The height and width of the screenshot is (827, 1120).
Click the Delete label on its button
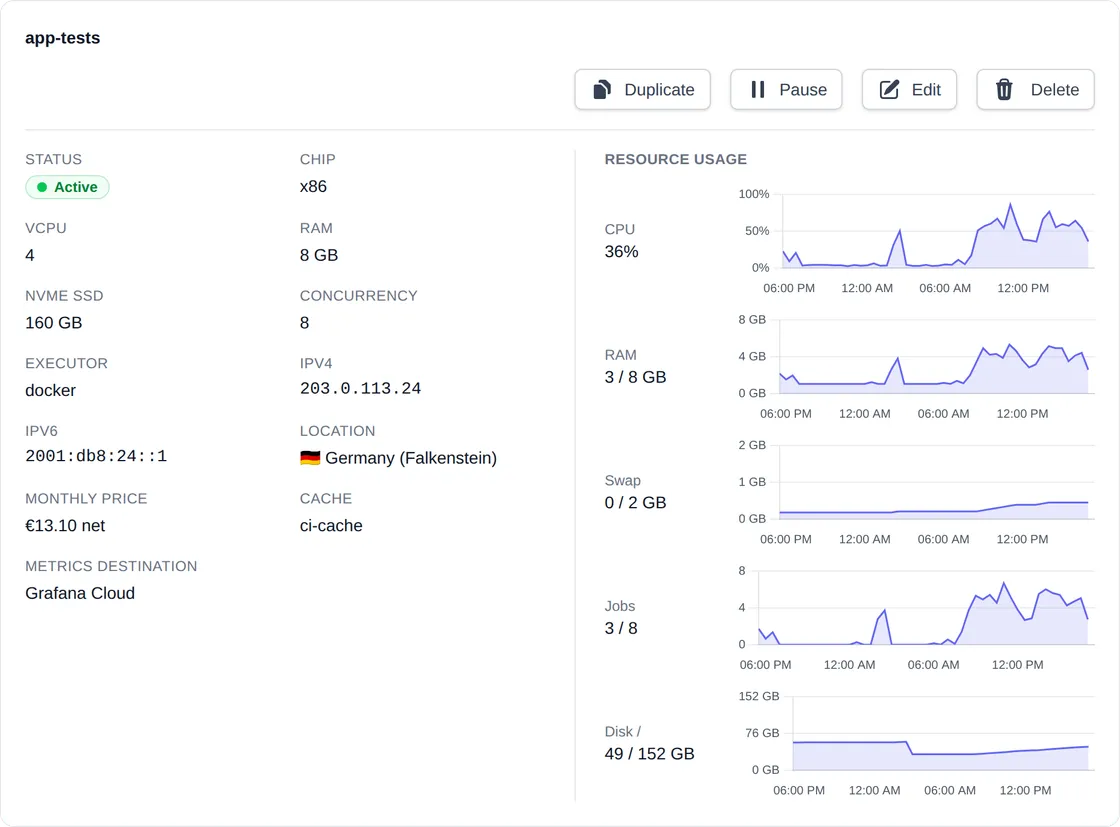[x=1054, y=89]
